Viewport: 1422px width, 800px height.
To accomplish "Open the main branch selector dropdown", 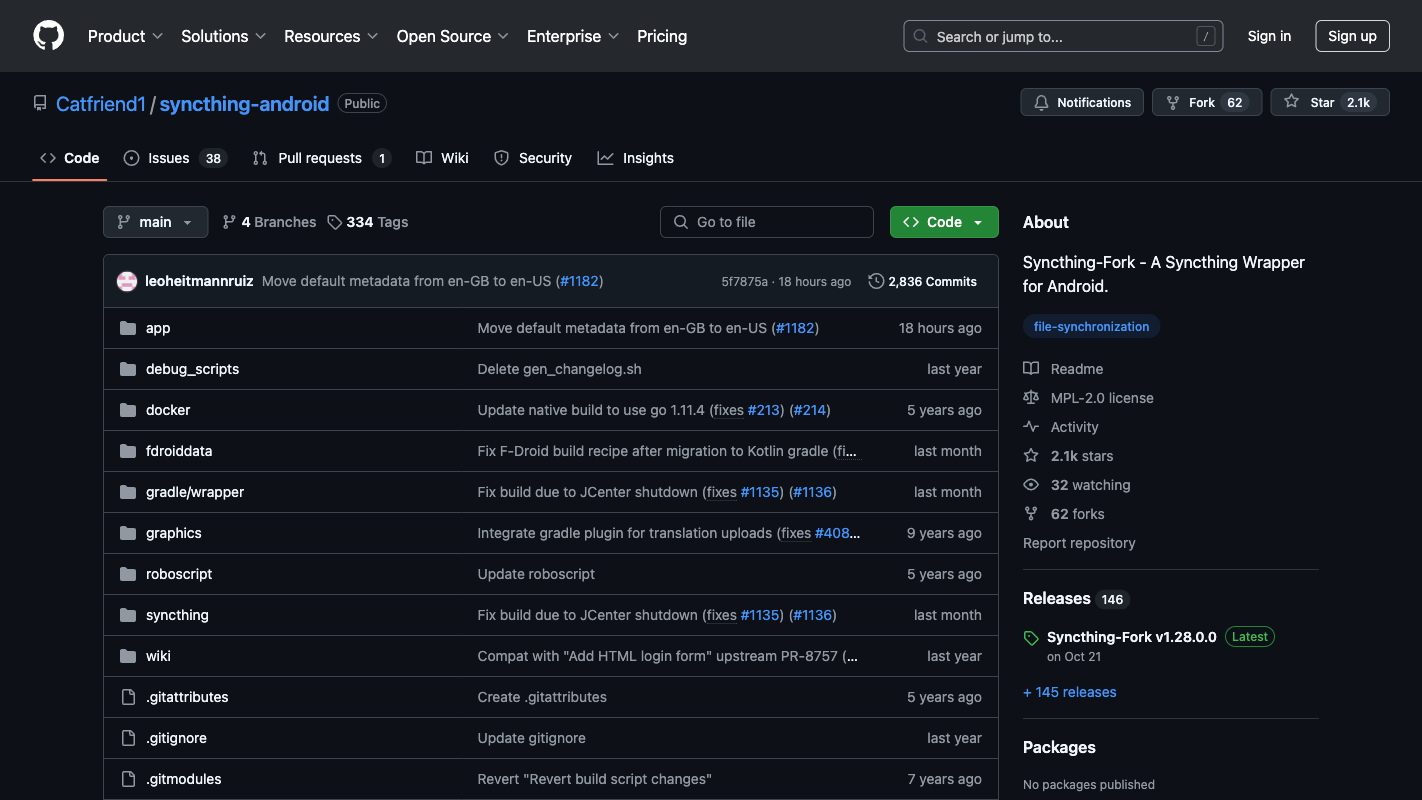I will pos(155,222).
